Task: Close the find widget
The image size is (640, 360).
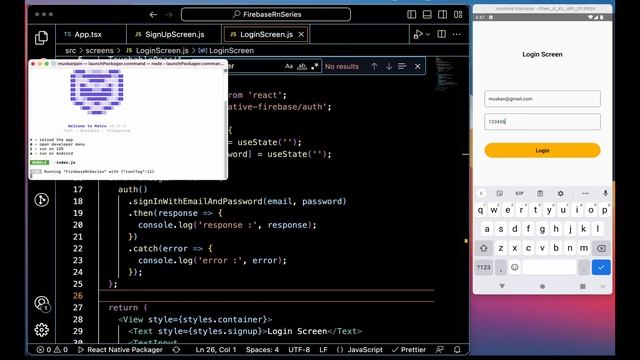Action: coord(418,66)
